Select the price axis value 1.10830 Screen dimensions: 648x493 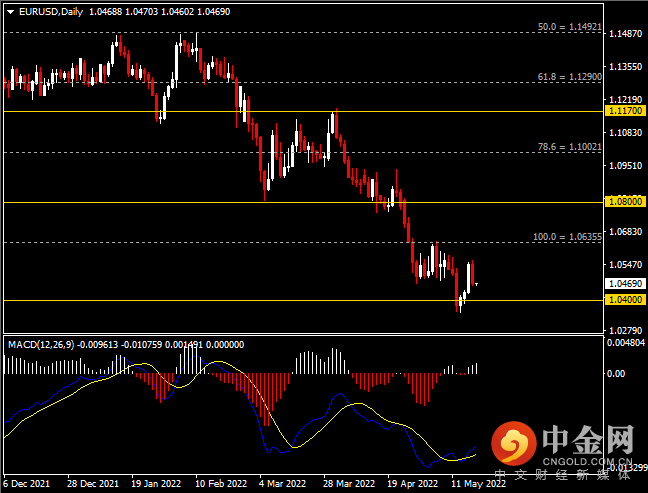pos(626,133)
